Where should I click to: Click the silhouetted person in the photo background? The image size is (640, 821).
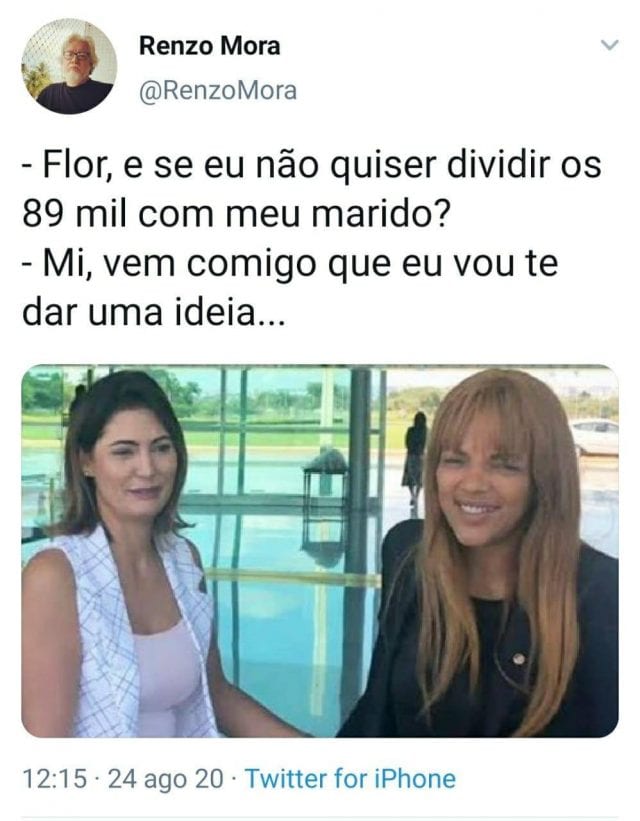pyautogui.click(x=415, y=457)
